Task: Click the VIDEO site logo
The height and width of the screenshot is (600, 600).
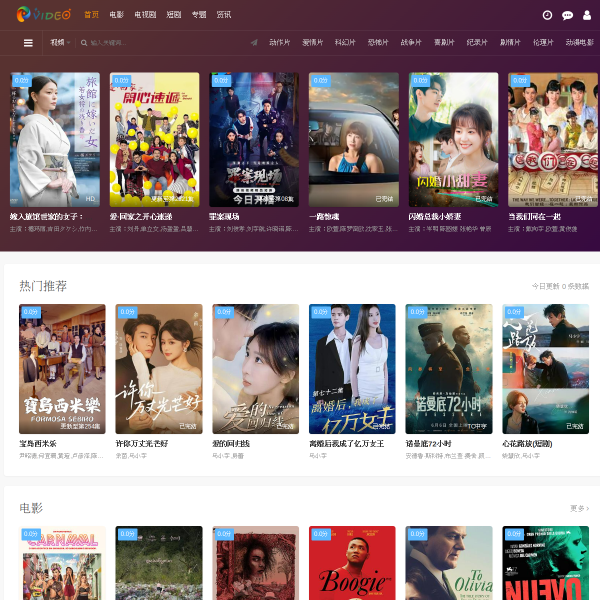Action: tap(44, 15)
